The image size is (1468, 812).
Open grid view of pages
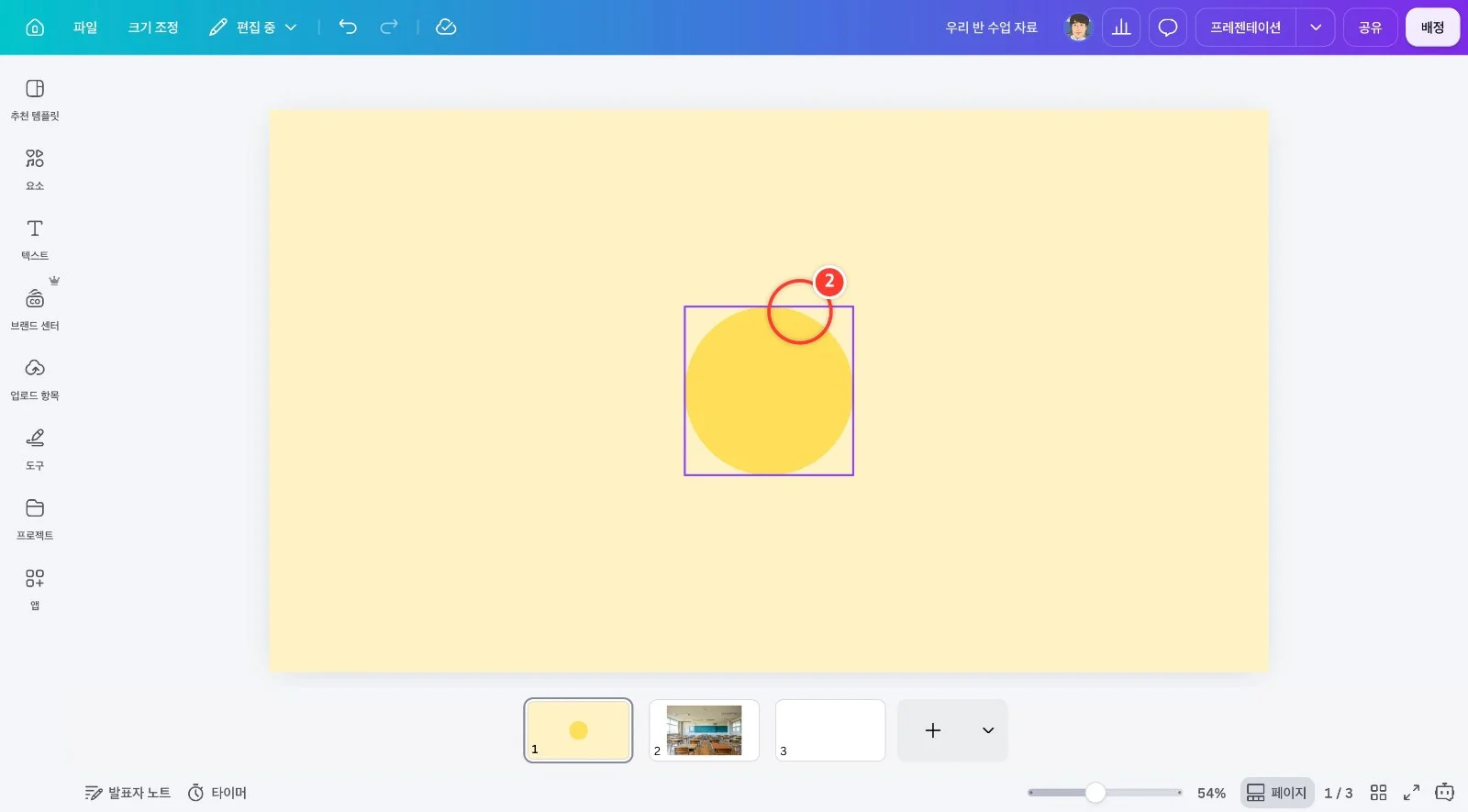[x=1378, y=793]
